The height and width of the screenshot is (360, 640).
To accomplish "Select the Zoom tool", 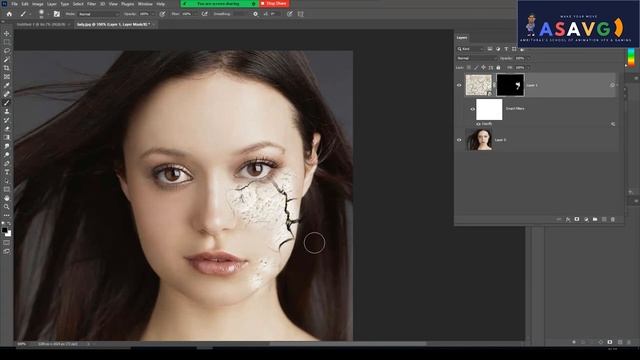I will click(x=7, y=207).
